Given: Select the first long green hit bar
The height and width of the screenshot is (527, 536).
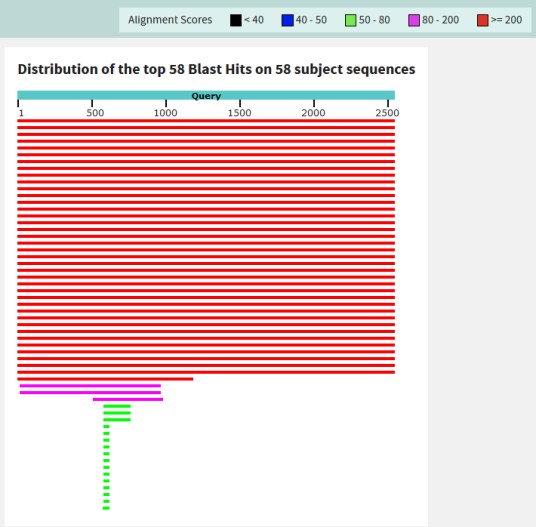Looking at the screenshot, I should [x=117, y=406].
